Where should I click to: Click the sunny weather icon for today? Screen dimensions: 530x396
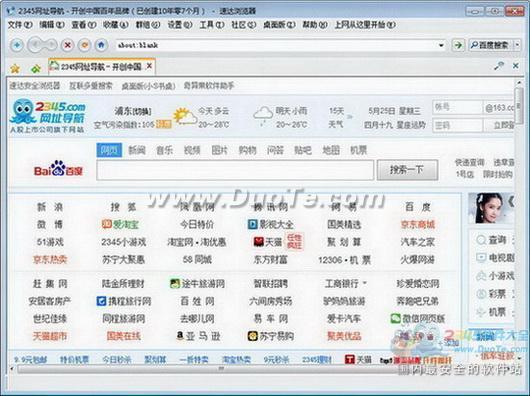(185, 117)
